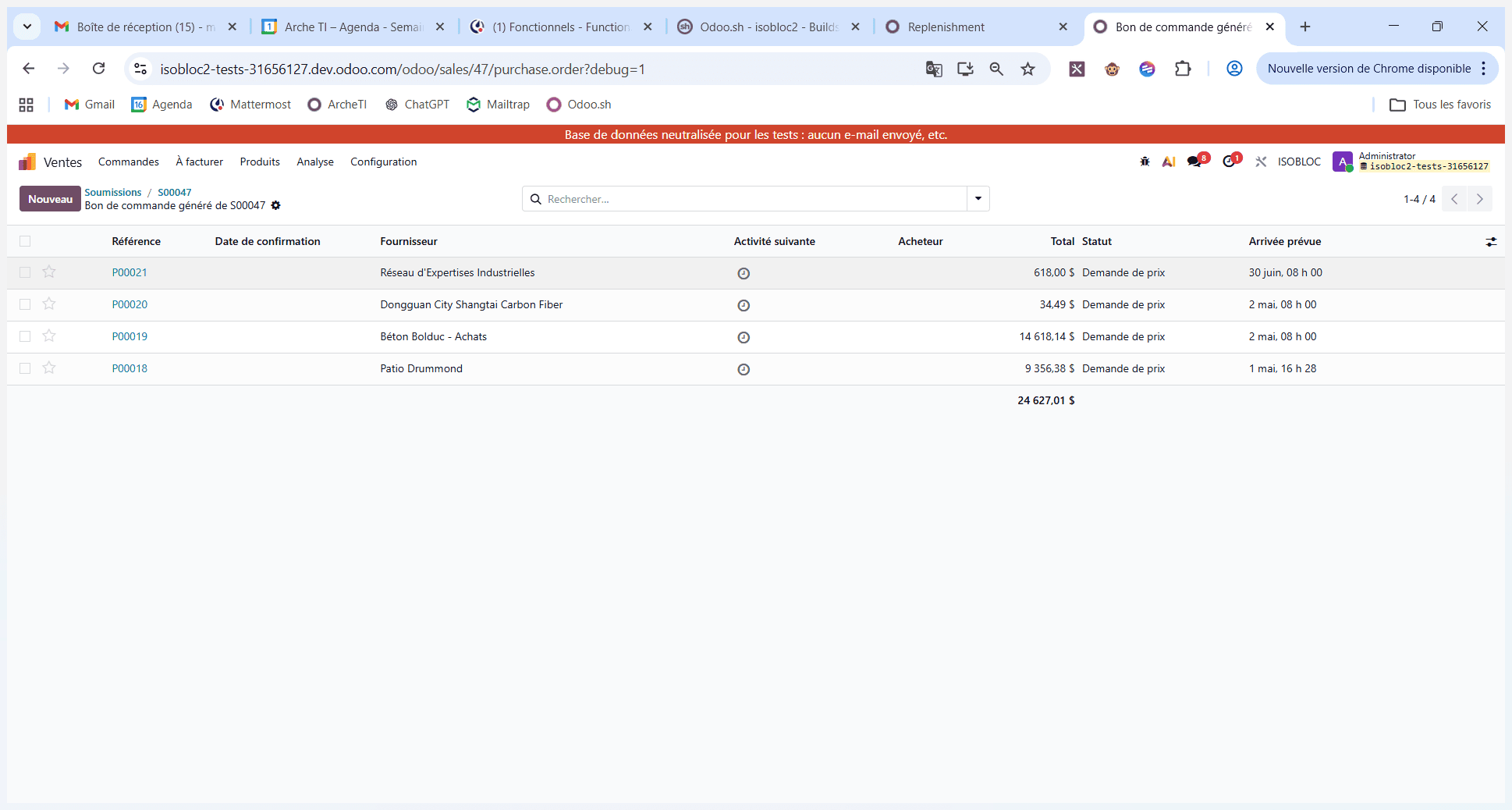Image resolution: width=1512 pixels, height=810 pixels.
Task: Open Chrome tab search dropdown arrow
Action: [27, 27]
